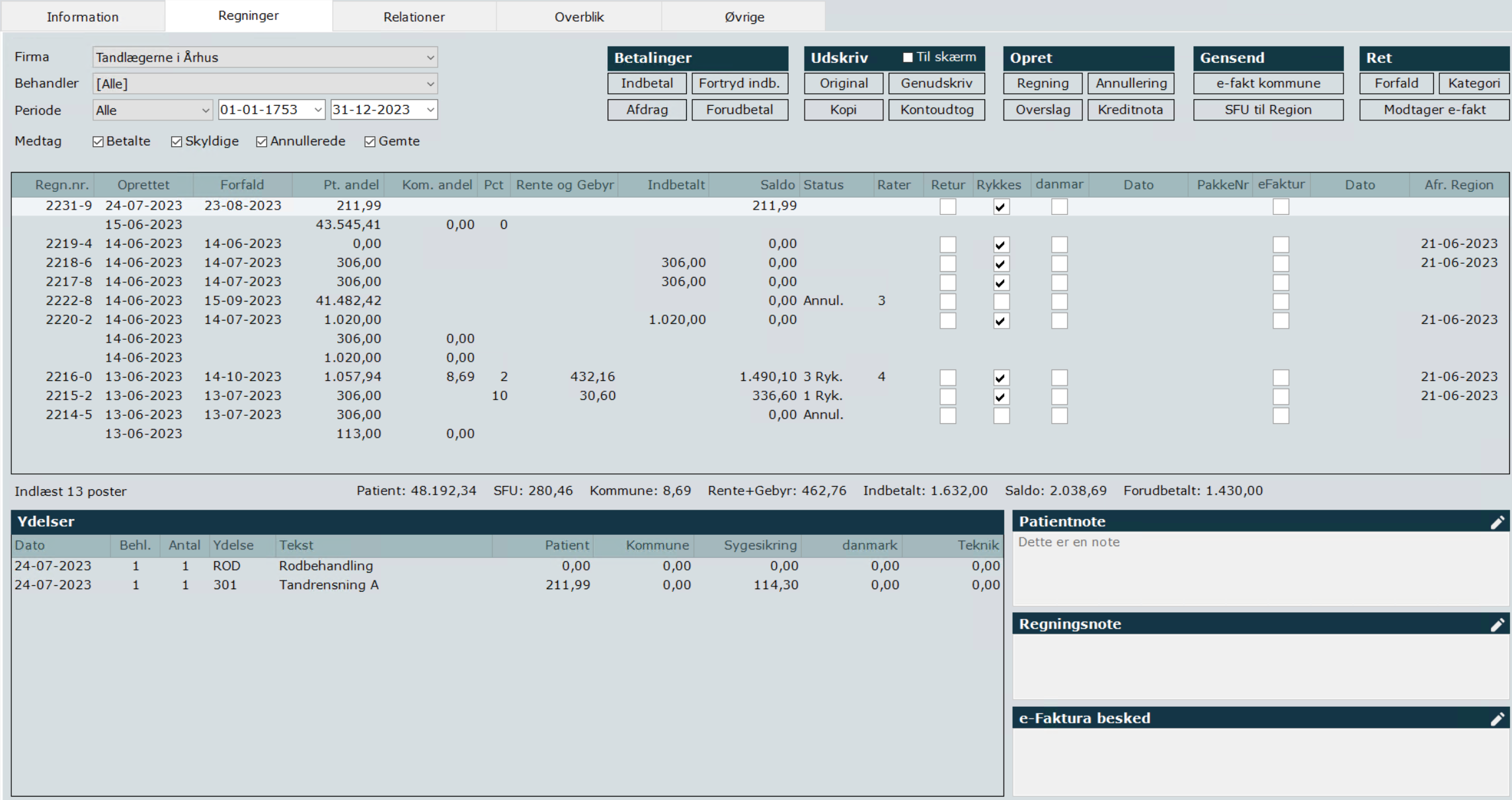Screen dimensions: 1512x800
Task: Uncheck the Annullerede filter
Action: 262,141
